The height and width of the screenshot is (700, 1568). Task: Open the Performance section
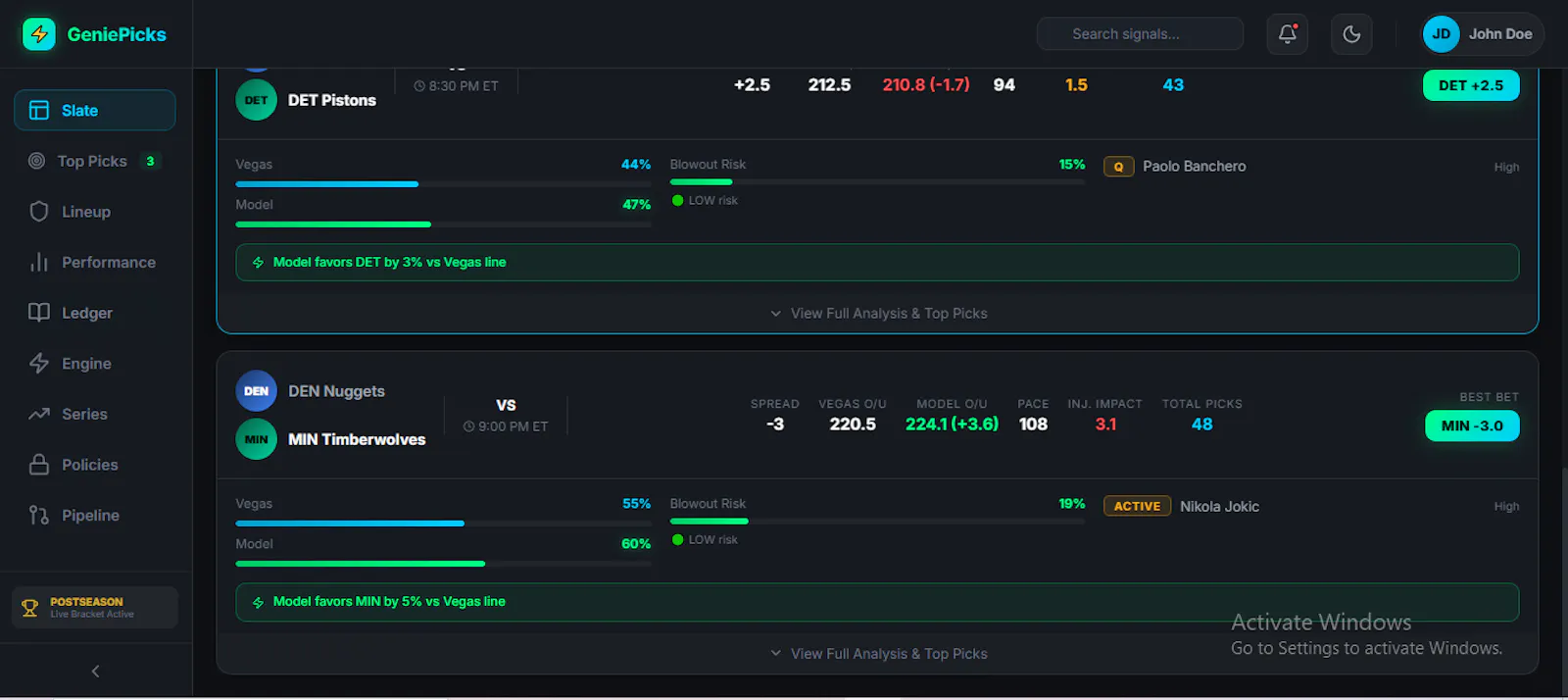[x=95, y=263]
